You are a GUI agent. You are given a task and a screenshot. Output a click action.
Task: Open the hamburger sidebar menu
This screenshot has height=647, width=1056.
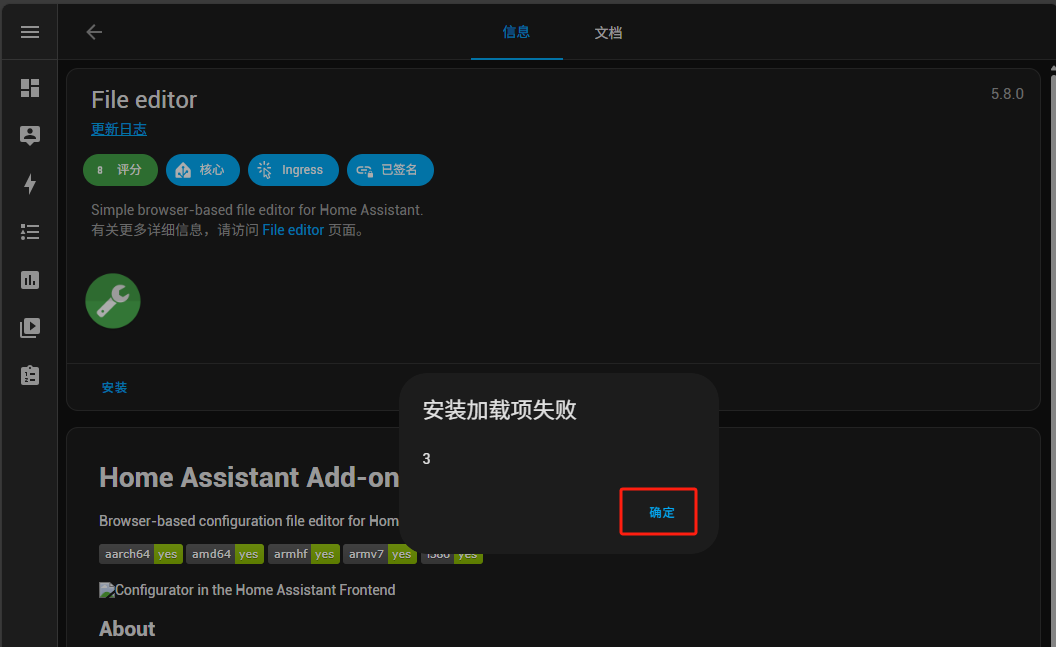pyautogui.click(x=30, y=32)
